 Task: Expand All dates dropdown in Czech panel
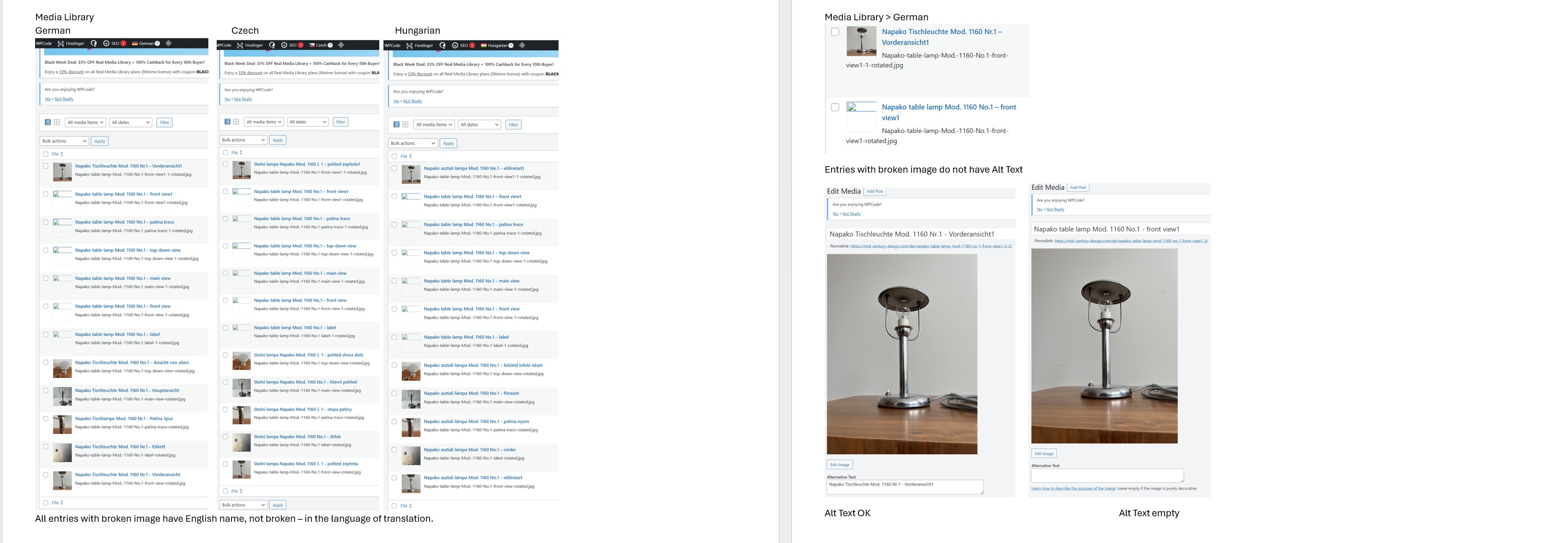(x=308, y=122)
